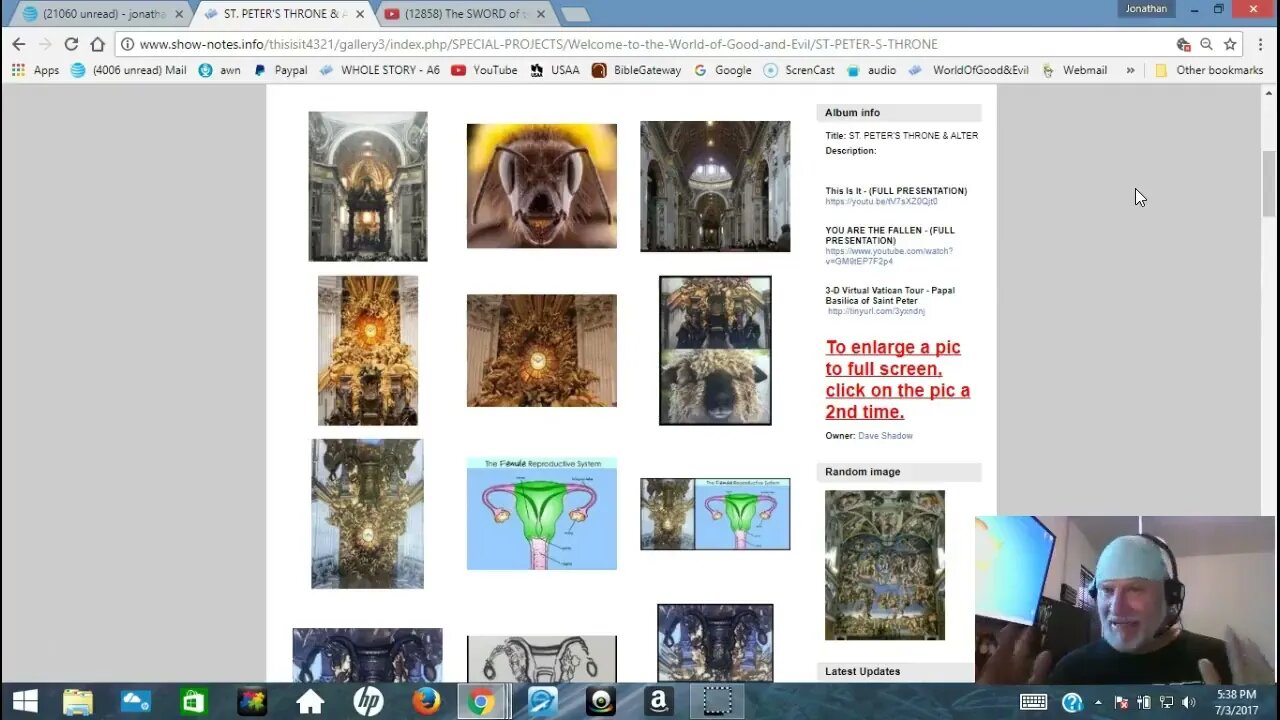
Task: Open the side-by-side altar and diagram thumbnail
Action: coord(715,514)
